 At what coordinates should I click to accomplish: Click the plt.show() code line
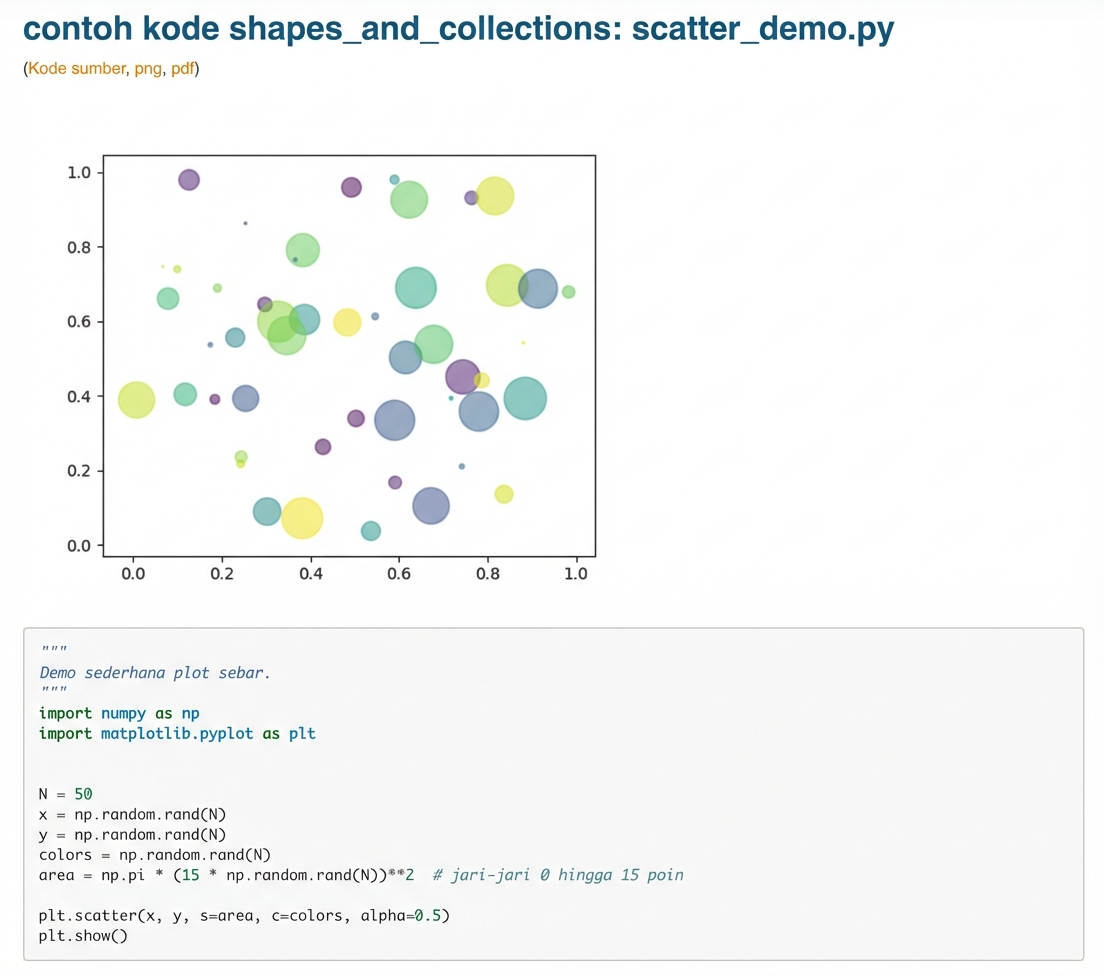click(83, 936)
